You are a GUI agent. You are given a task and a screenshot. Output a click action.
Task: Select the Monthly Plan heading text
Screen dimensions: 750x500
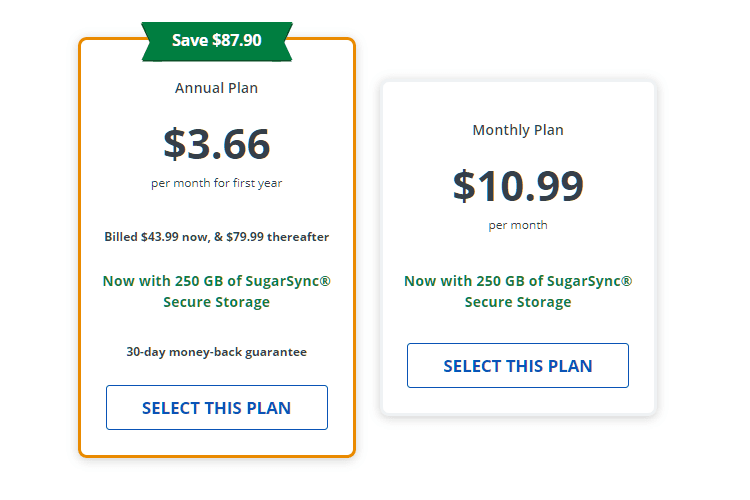pyautogui.click(x=518, y=130)
